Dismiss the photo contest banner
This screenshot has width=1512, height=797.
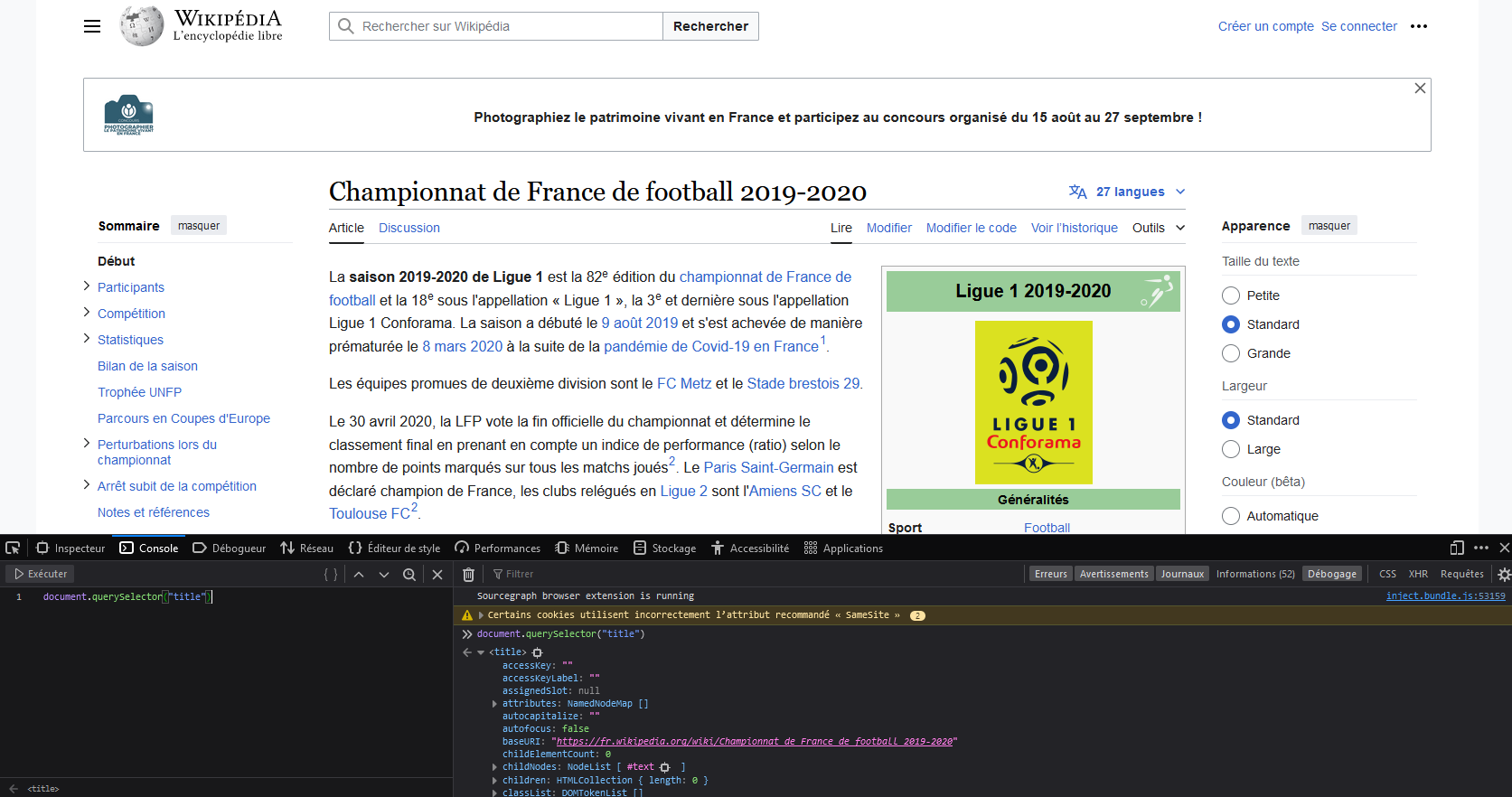[1420, 88]
